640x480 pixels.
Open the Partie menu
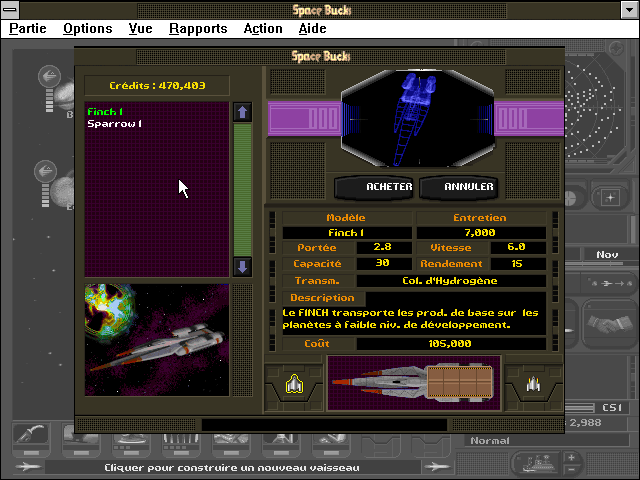coord(28,29)
